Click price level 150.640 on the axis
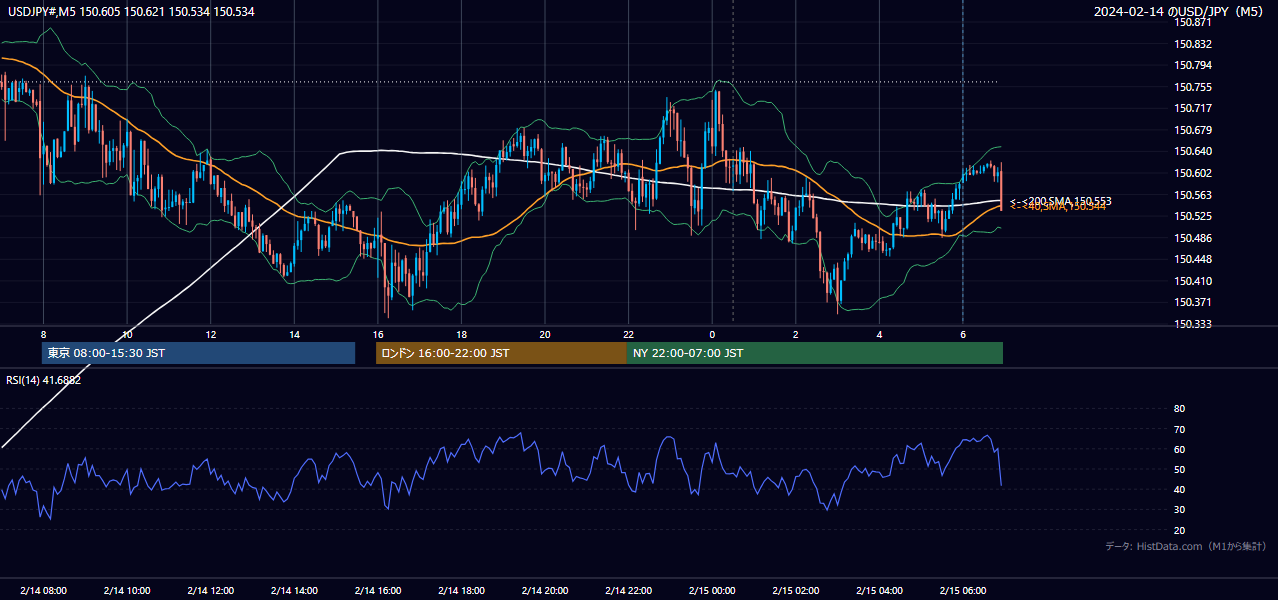The image size is (1278, 600). click(x=1193, y=152)
